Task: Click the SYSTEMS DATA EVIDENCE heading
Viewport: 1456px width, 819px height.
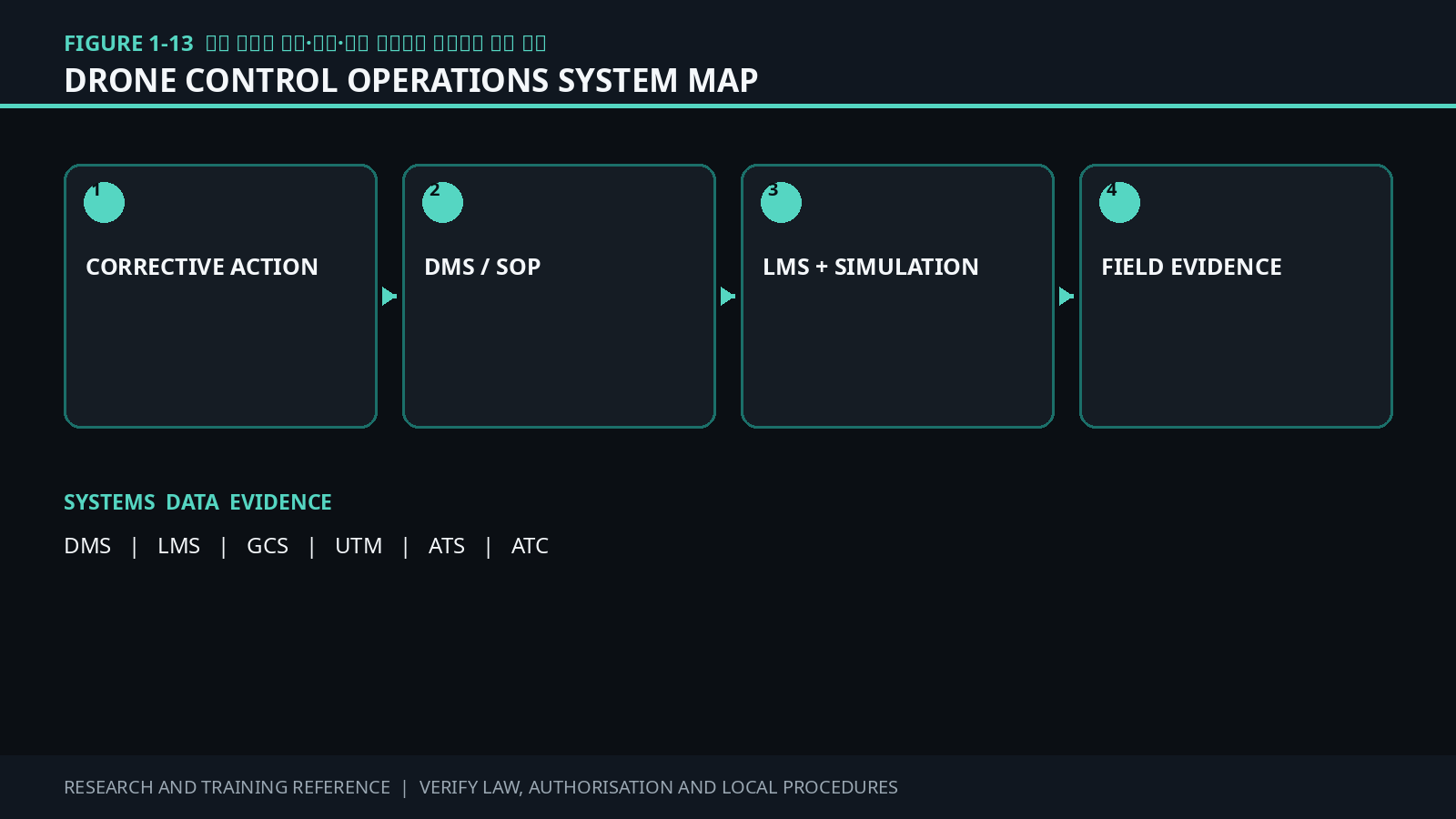Action: coord(197,502)
